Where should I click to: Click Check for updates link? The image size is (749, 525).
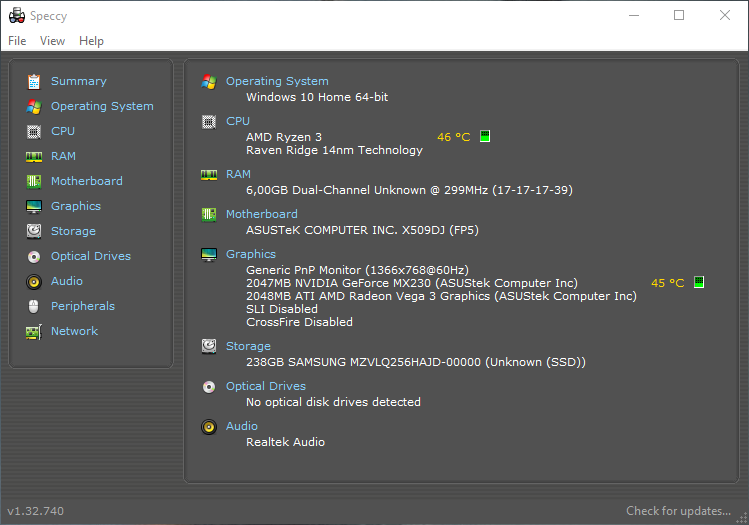pos(678,511)
